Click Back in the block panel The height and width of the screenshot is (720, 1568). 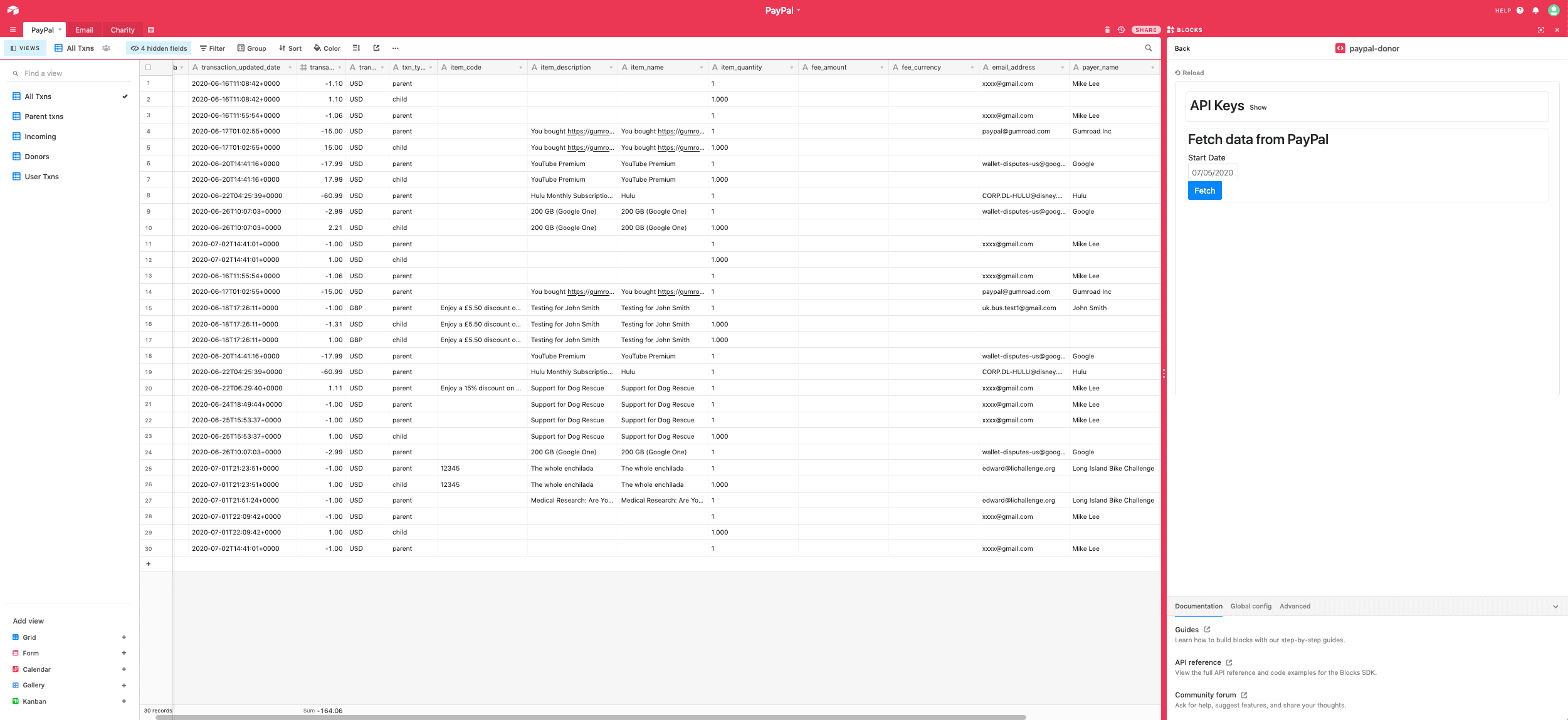(1182, 48)
